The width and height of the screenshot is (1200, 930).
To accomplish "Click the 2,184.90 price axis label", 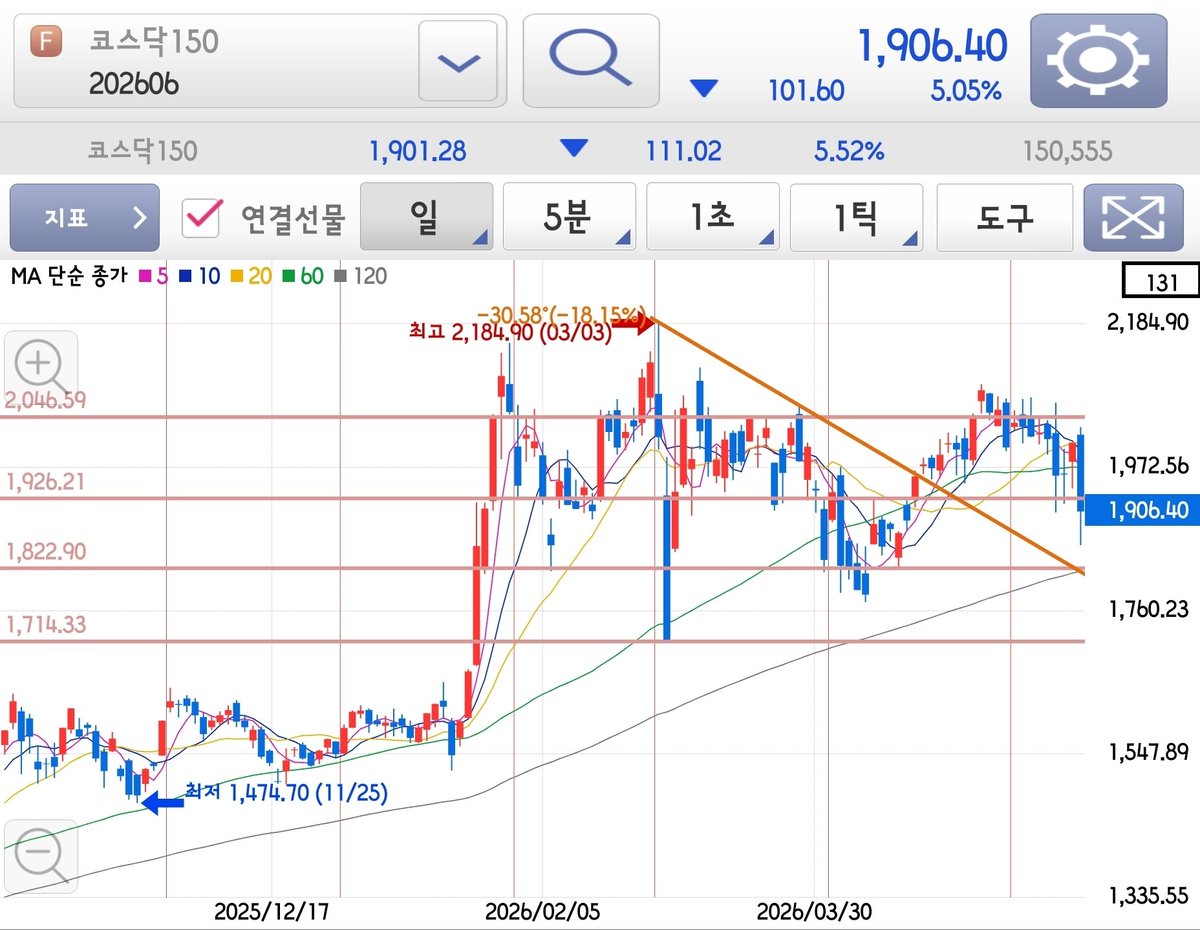I will (x=1149, y=323).
